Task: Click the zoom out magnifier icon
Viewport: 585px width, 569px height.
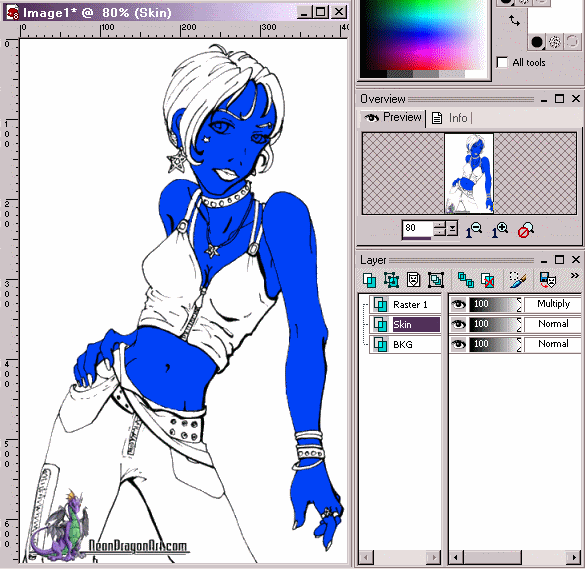Action: [x=474, y=230]
